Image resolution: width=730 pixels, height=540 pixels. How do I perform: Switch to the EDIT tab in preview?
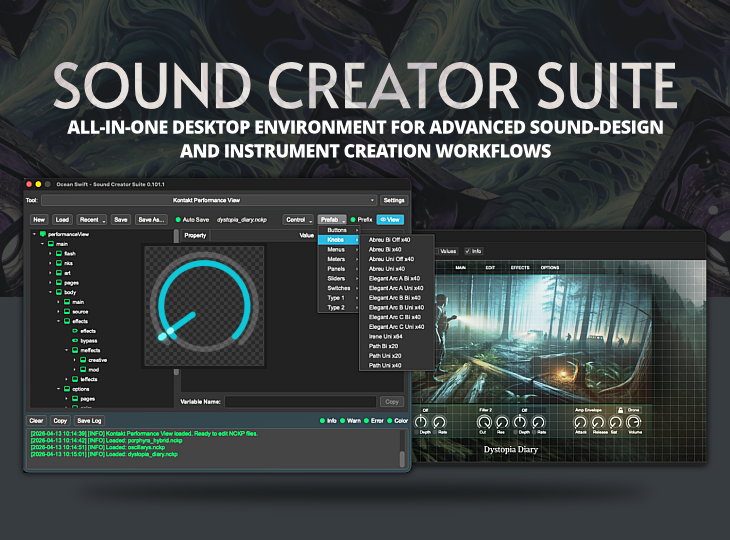[490, 268]
